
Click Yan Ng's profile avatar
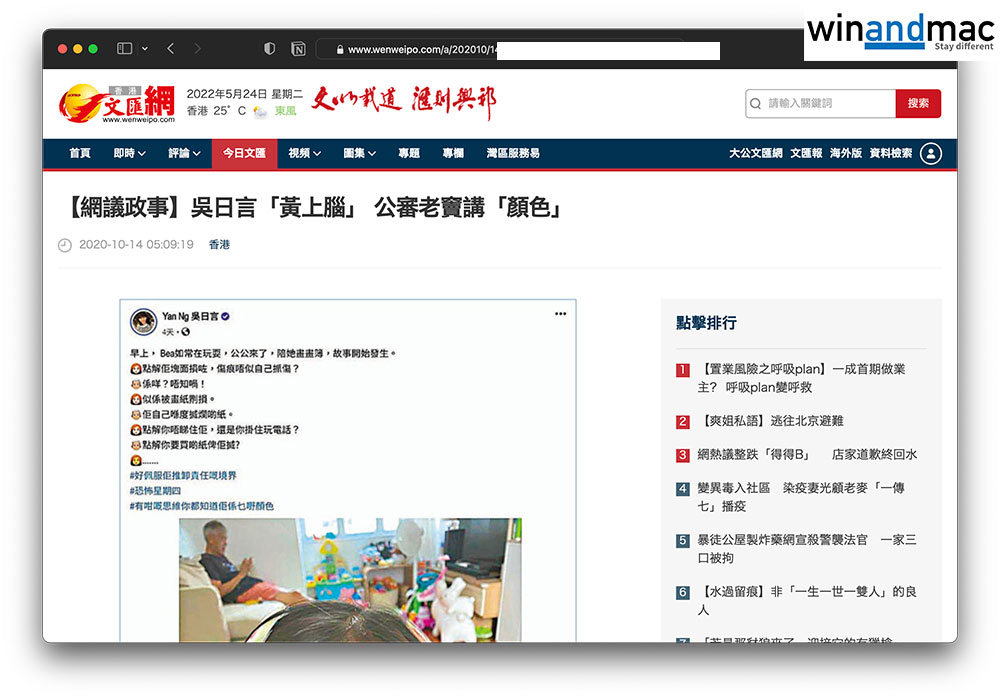click(x=143, y=321)
